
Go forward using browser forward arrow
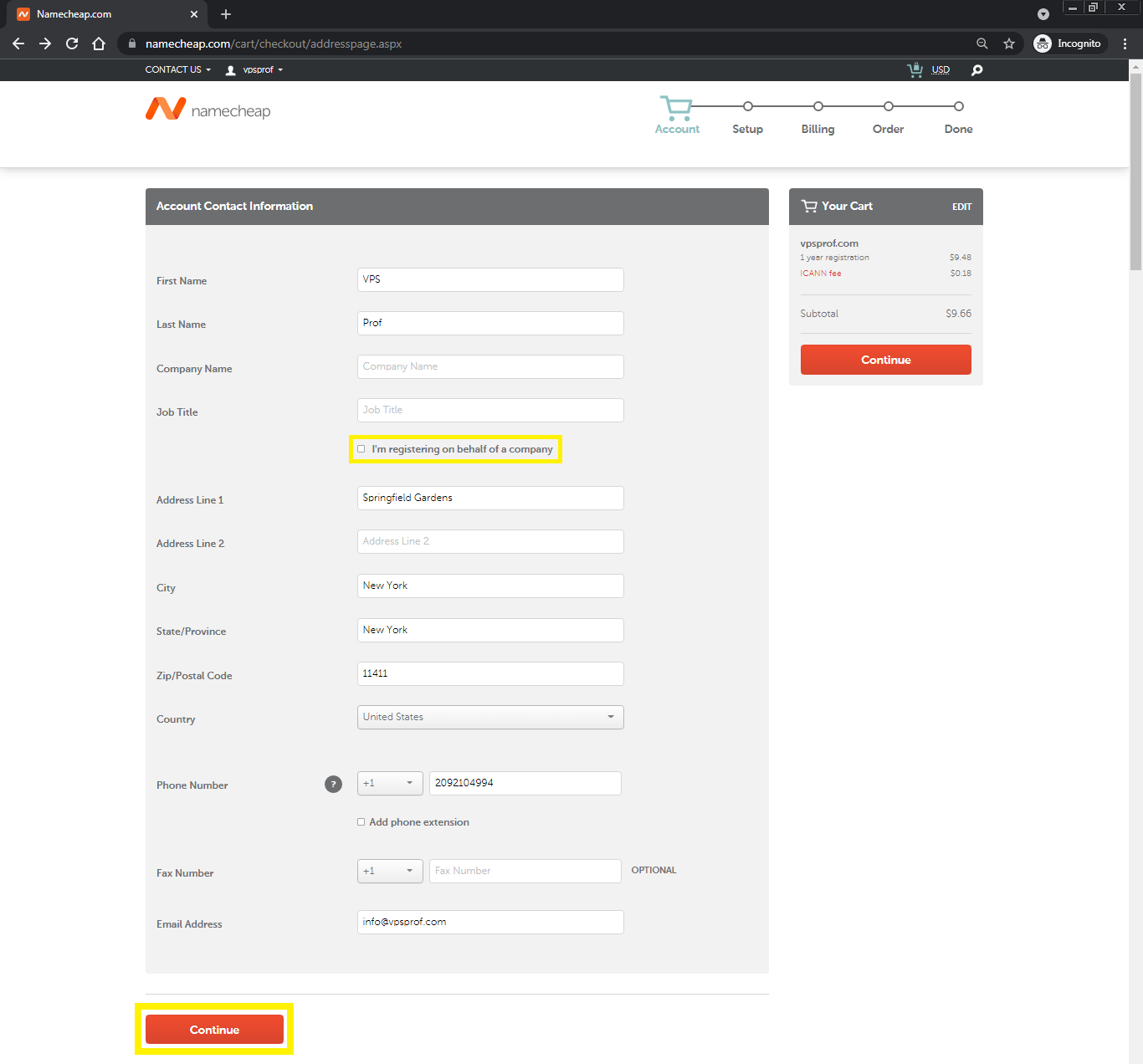45,43
